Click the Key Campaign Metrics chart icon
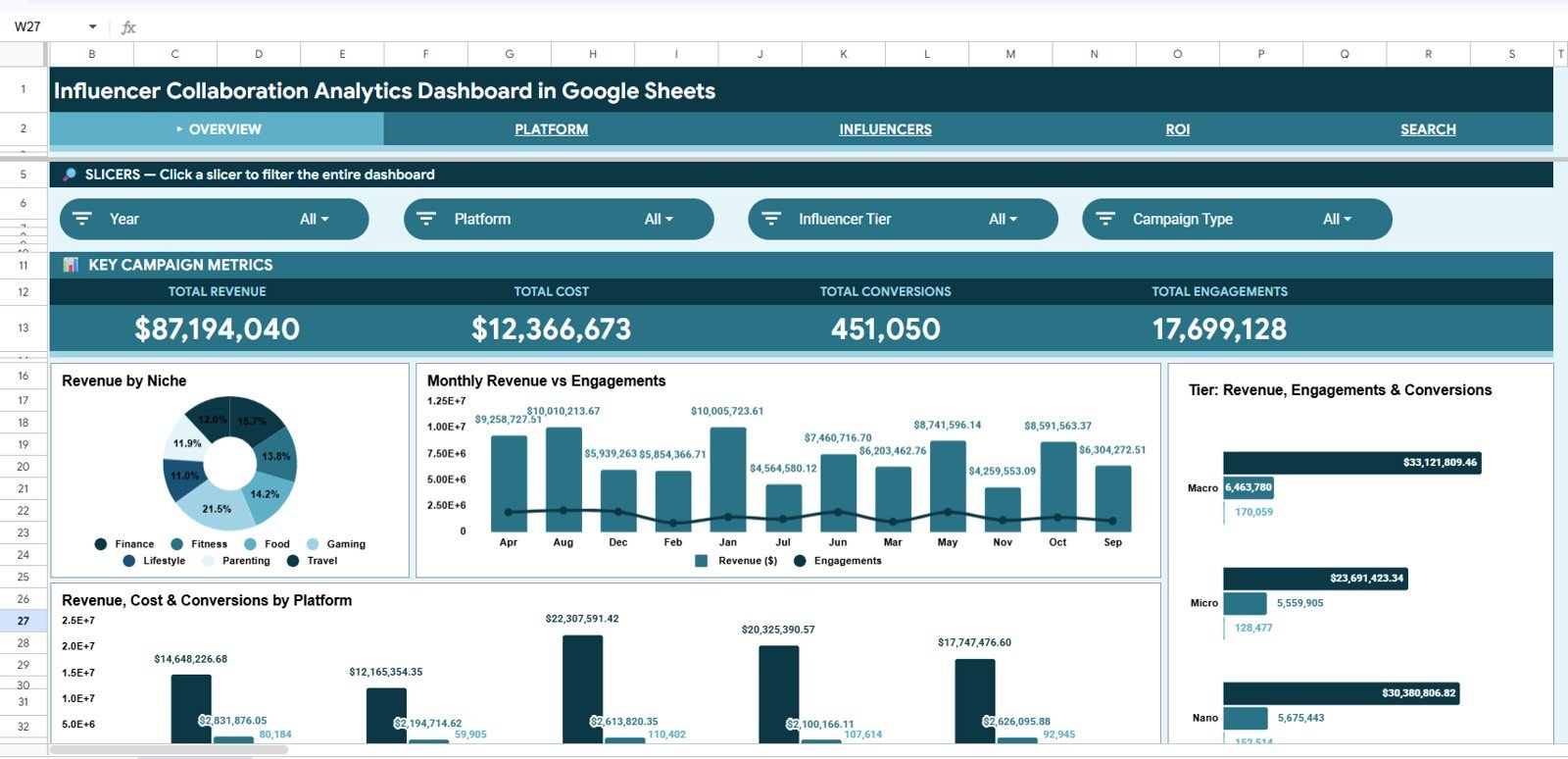Image resolution: width=1568 pixels, height=759 pixels. pyautogui.click(x=71, y=265)
